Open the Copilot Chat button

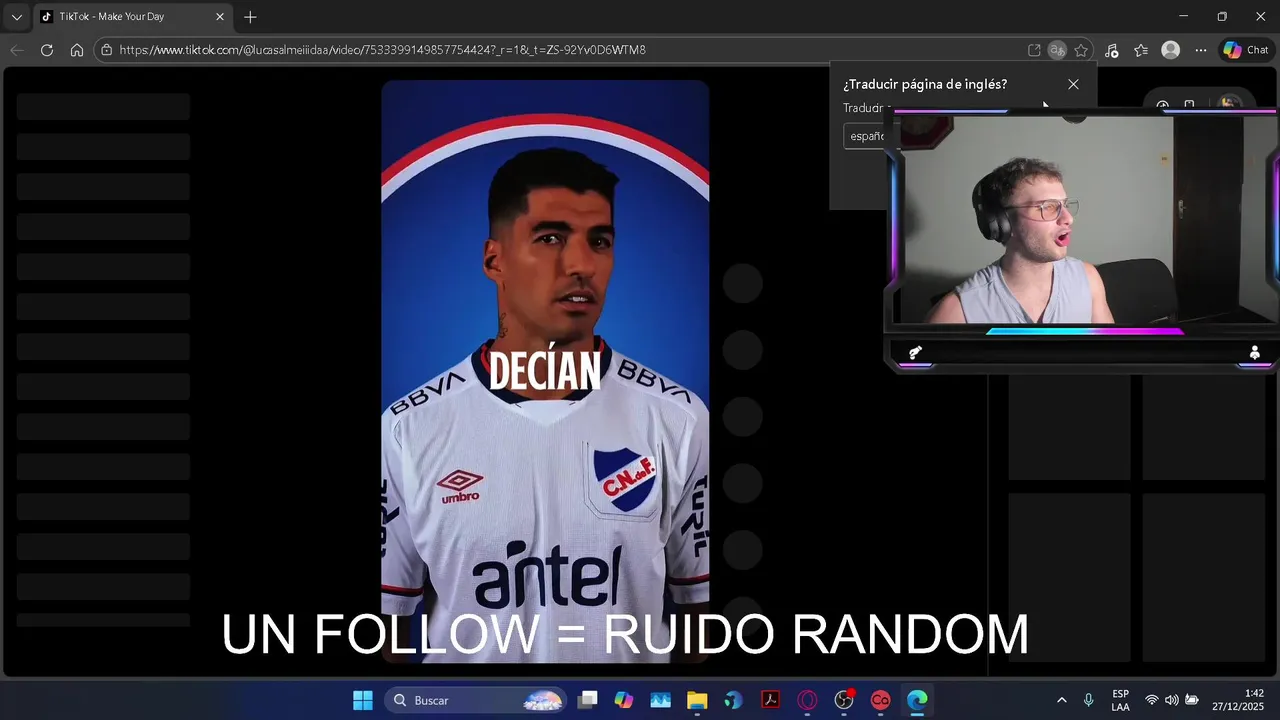point(1246,50)
